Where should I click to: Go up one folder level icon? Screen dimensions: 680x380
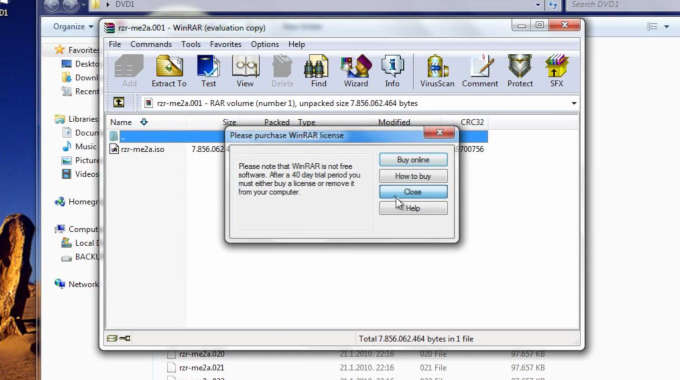(118, 102)
